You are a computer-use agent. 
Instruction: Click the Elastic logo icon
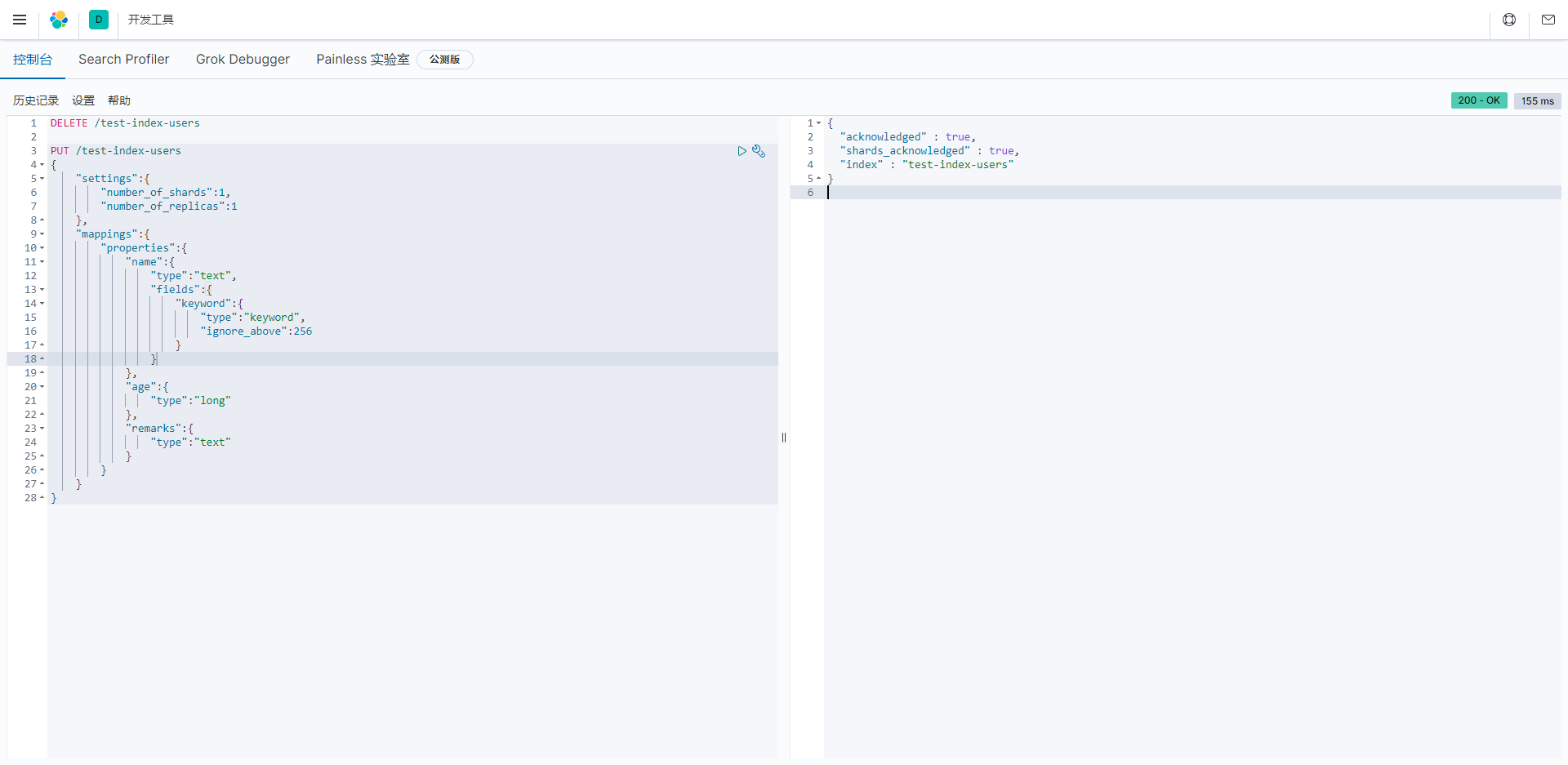(59, 20)
